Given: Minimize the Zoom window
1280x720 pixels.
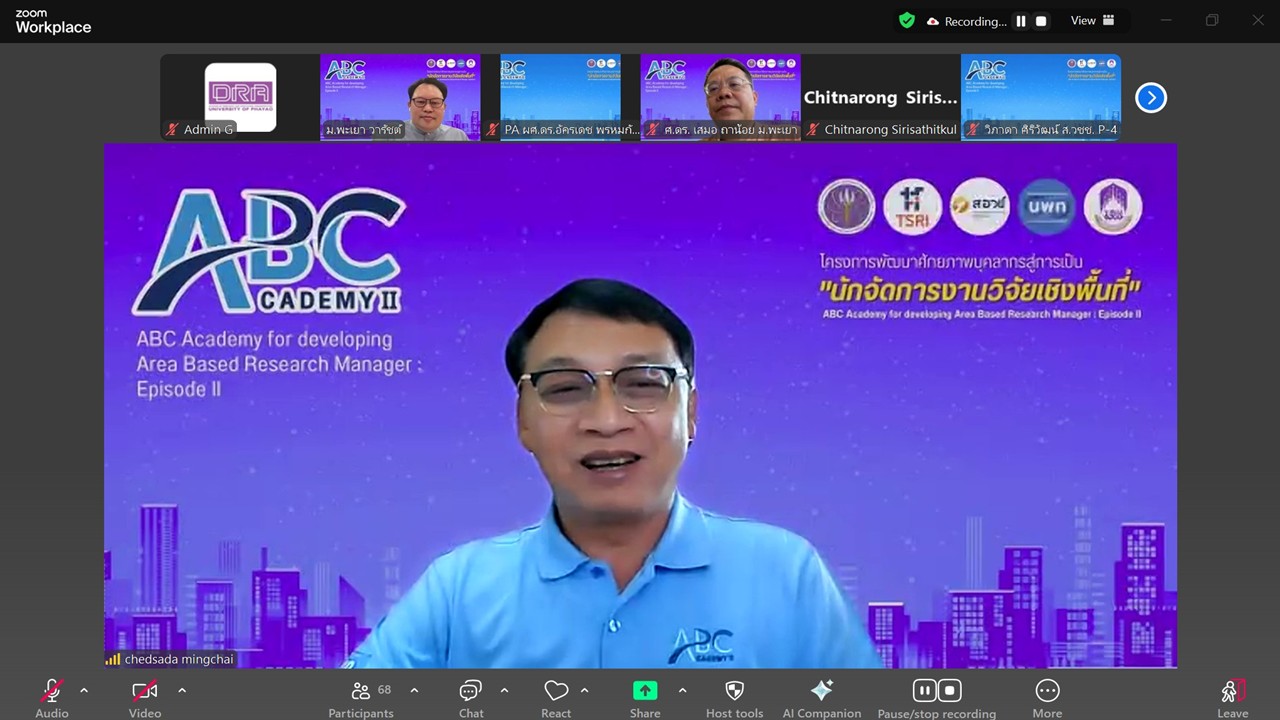Looking at the screenshot, I should (x=1166, y=20).
